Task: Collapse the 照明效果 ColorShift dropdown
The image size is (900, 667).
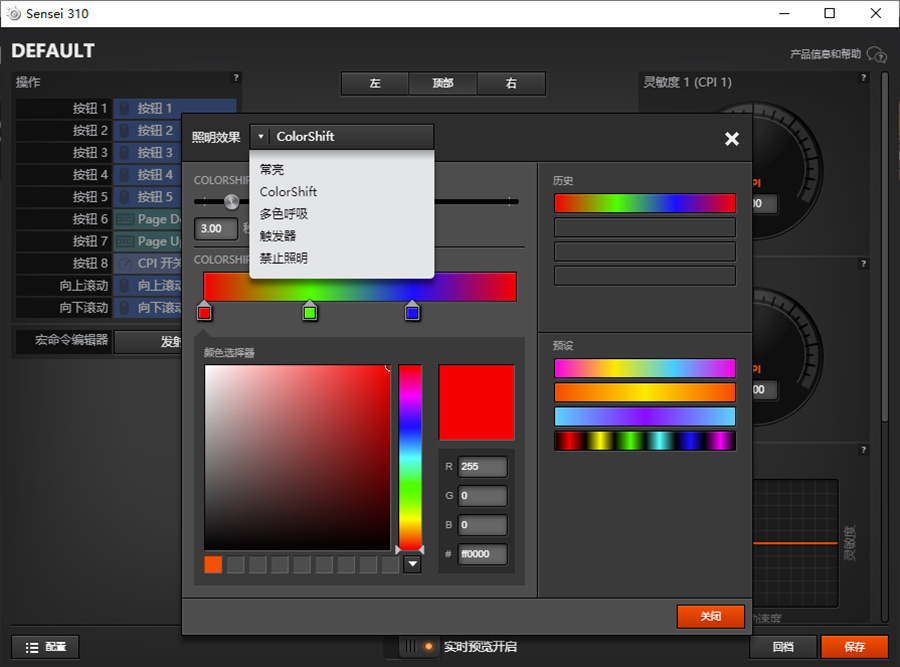Action: tap(261, 137)
